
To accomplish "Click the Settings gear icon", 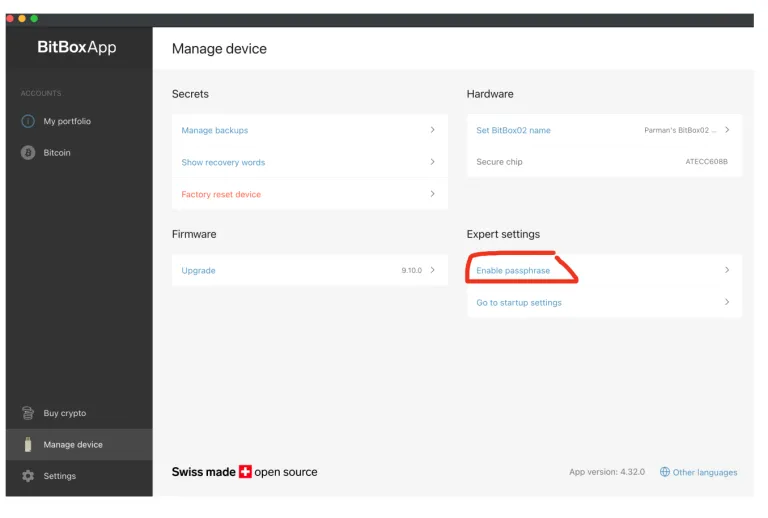I will tap(28, 476).
